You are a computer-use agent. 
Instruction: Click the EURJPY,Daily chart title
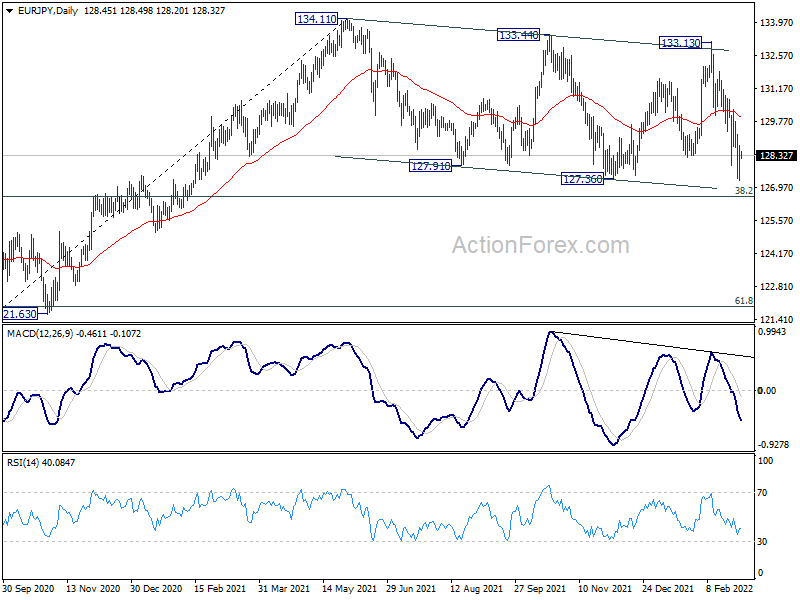point(47,11)
